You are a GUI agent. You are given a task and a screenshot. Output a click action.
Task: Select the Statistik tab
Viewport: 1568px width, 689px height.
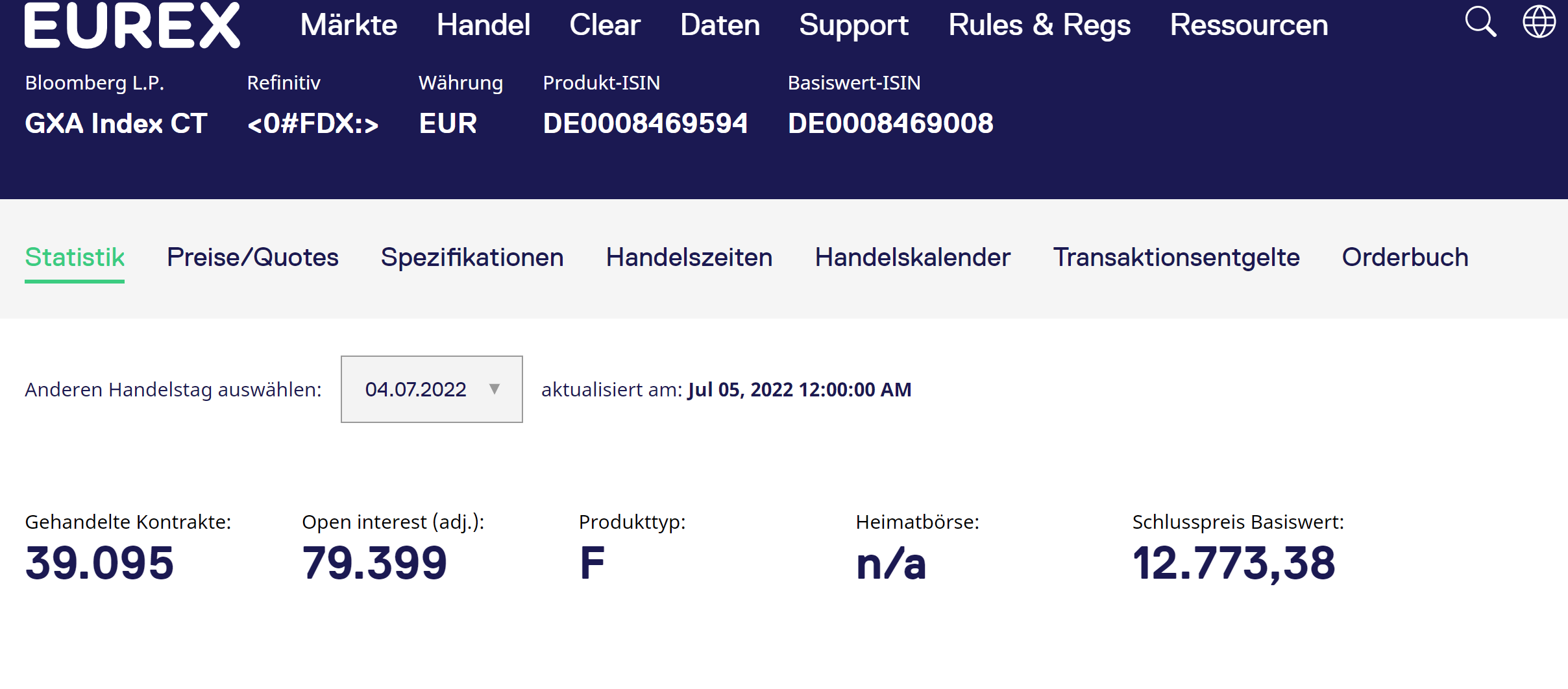pyautogui.click(x=75, y=258)
